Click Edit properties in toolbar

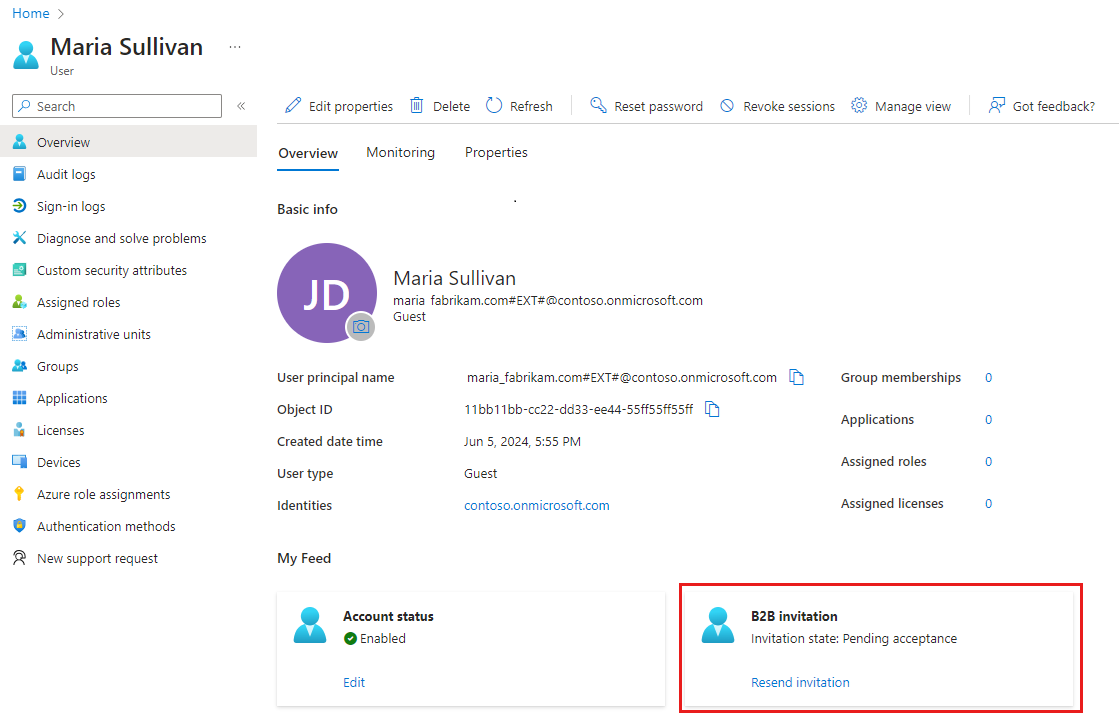coord(339,106)
